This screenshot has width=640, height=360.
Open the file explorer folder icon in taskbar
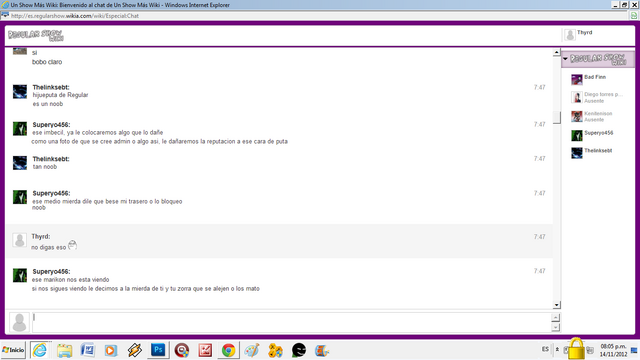(x=64, y=350)
